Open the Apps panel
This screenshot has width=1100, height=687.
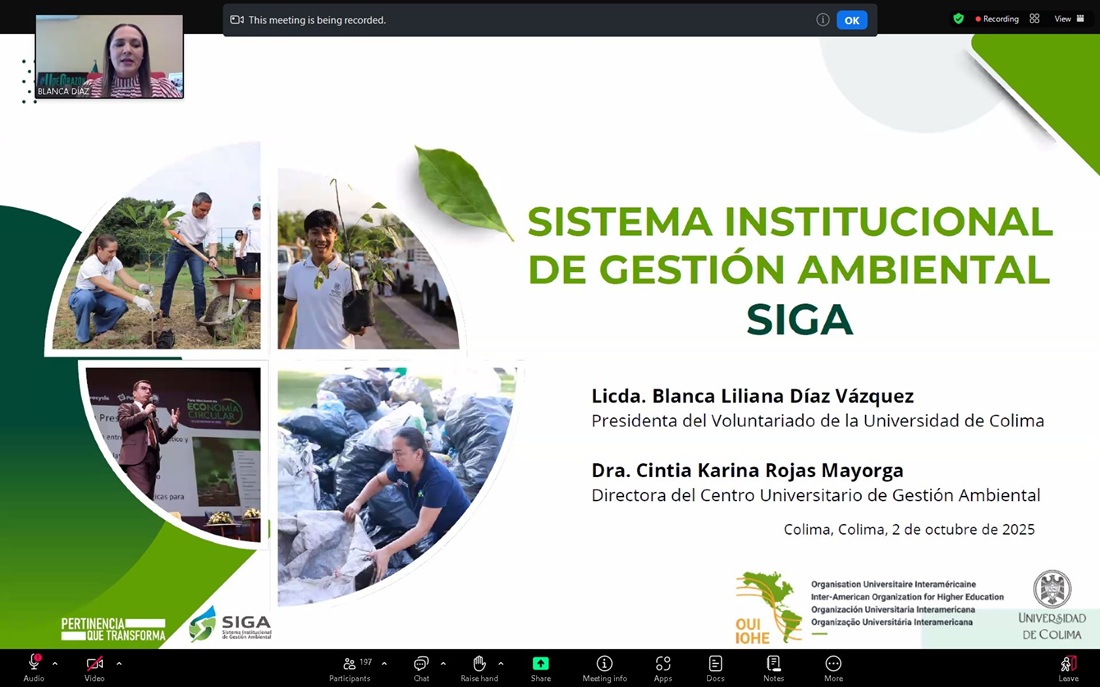coord(663,667)
